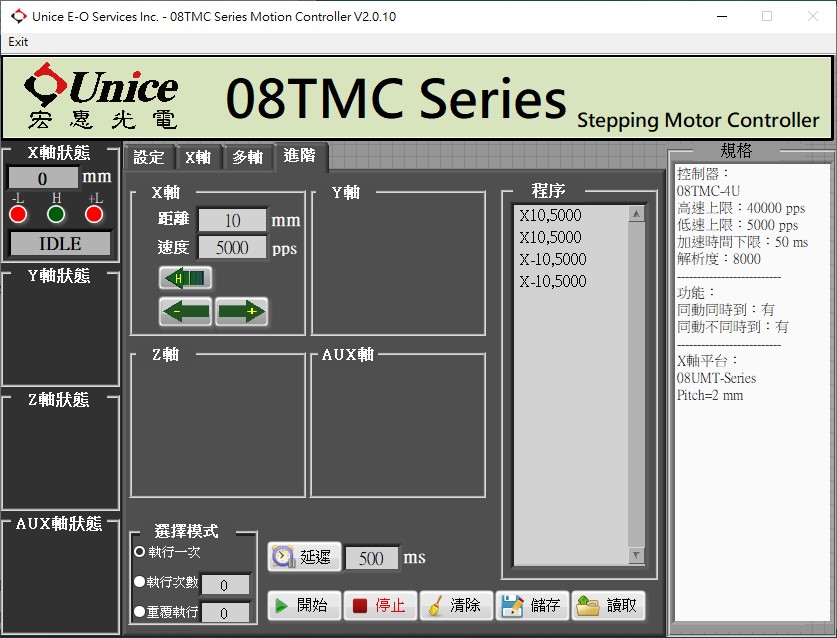Click the 同動不同時到：有 line
Viewport: 837px width, 638px height.
[732, 327]
